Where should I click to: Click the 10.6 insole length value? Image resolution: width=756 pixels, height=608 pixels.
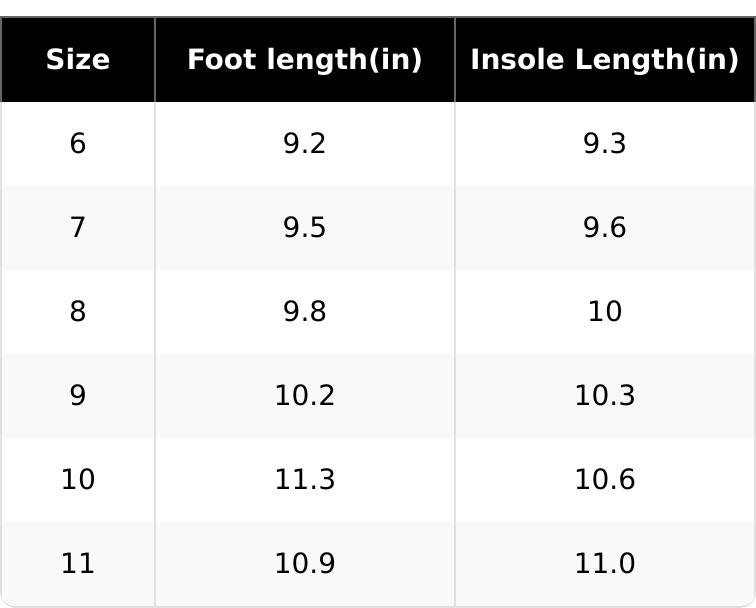point(604,480)
